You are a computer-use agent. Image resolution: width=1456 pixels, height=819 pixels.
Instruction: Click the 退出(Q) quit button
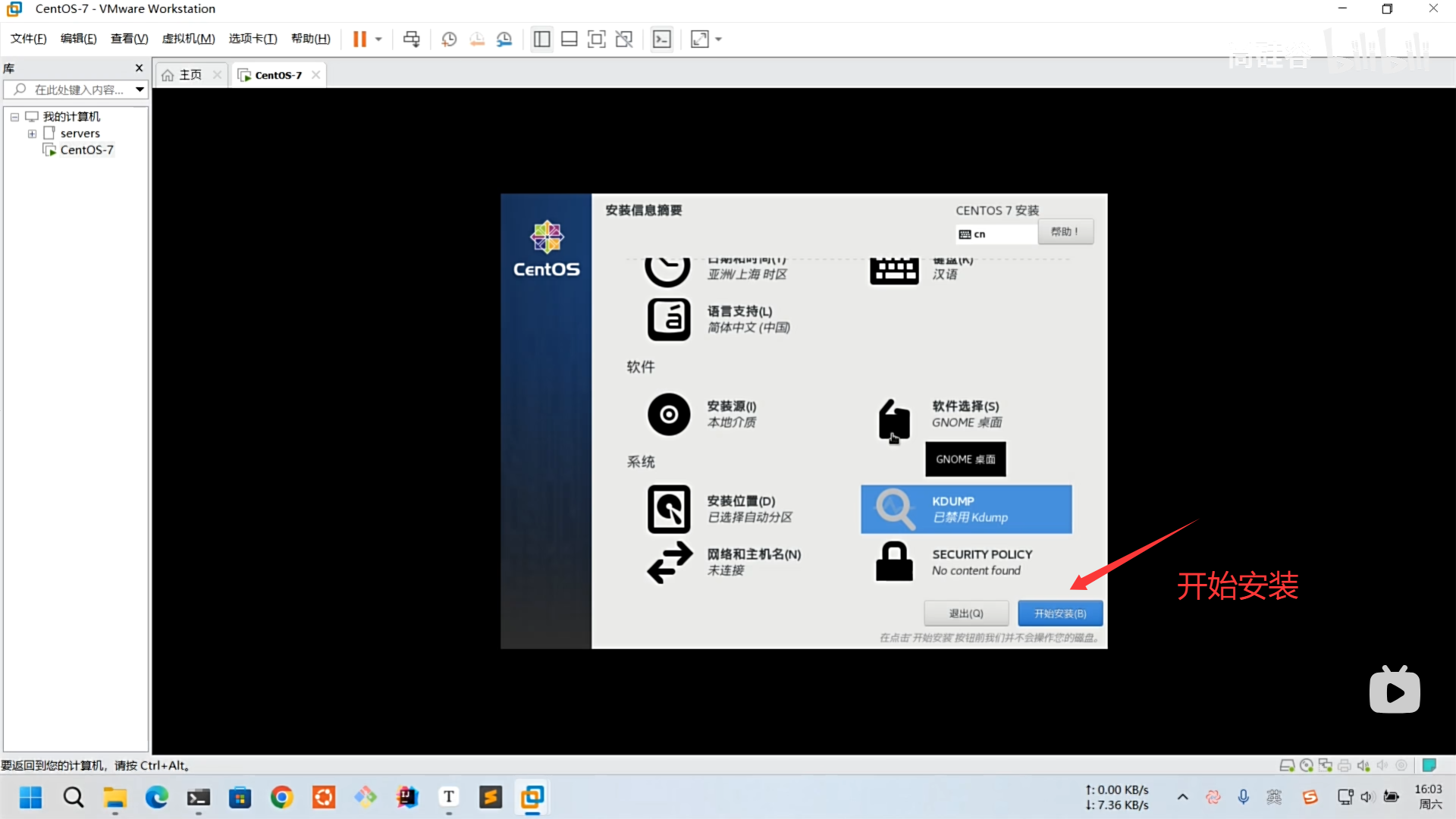[965, 613]
